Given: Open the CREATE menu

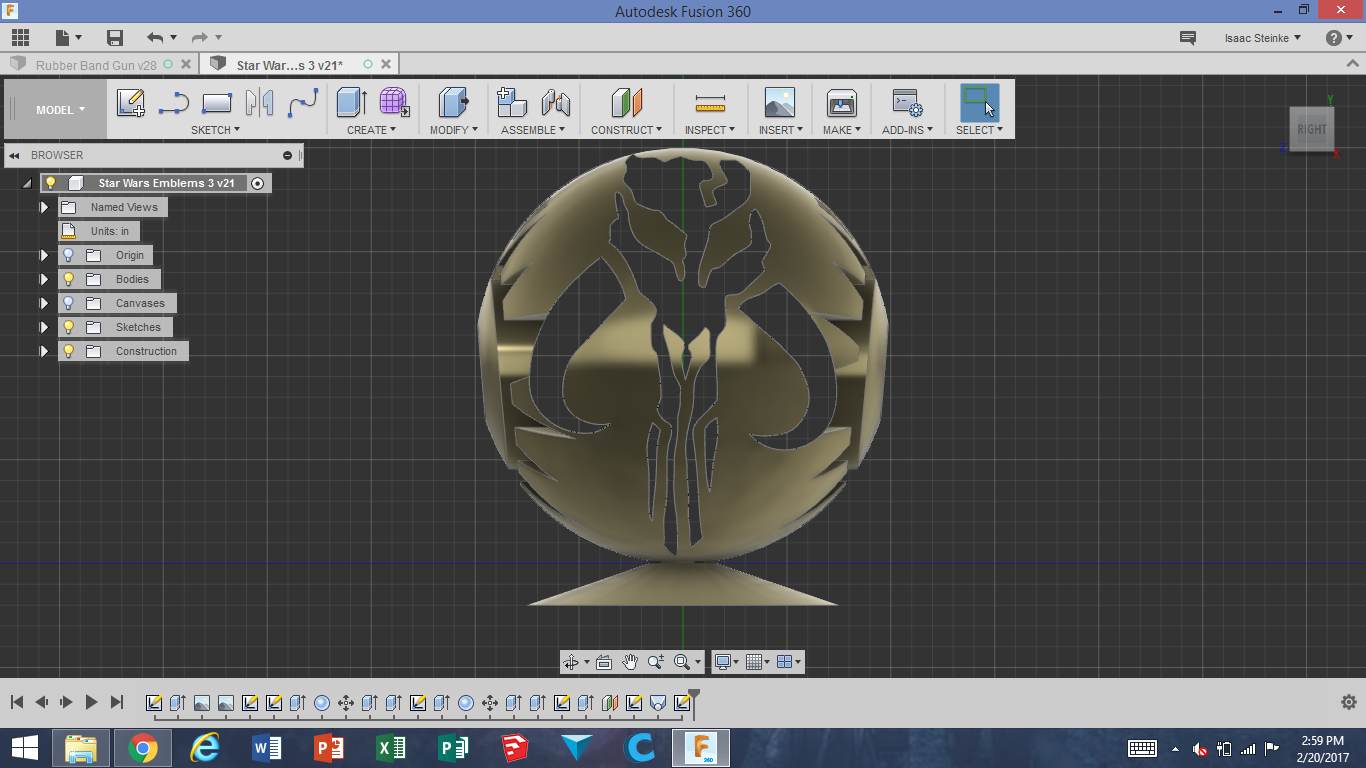Looking at the screenshot, I should tap(371, 130).
